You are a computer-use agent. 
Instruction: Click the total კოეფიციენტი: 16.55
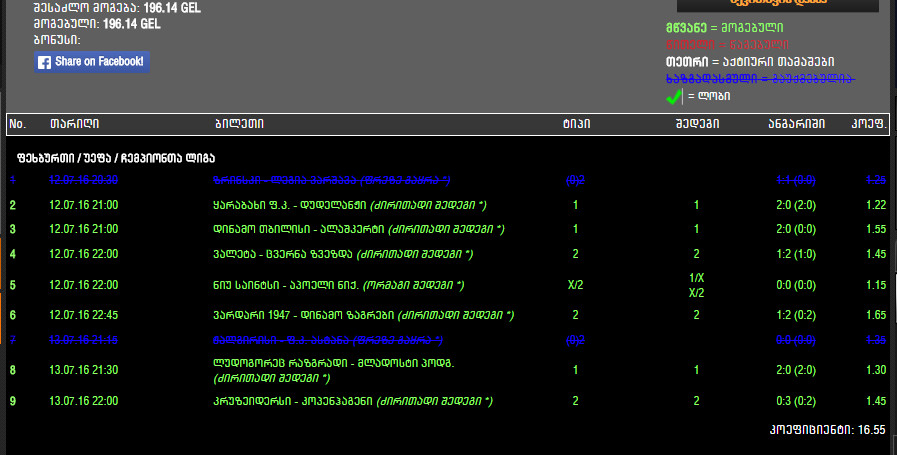[828, 430]
